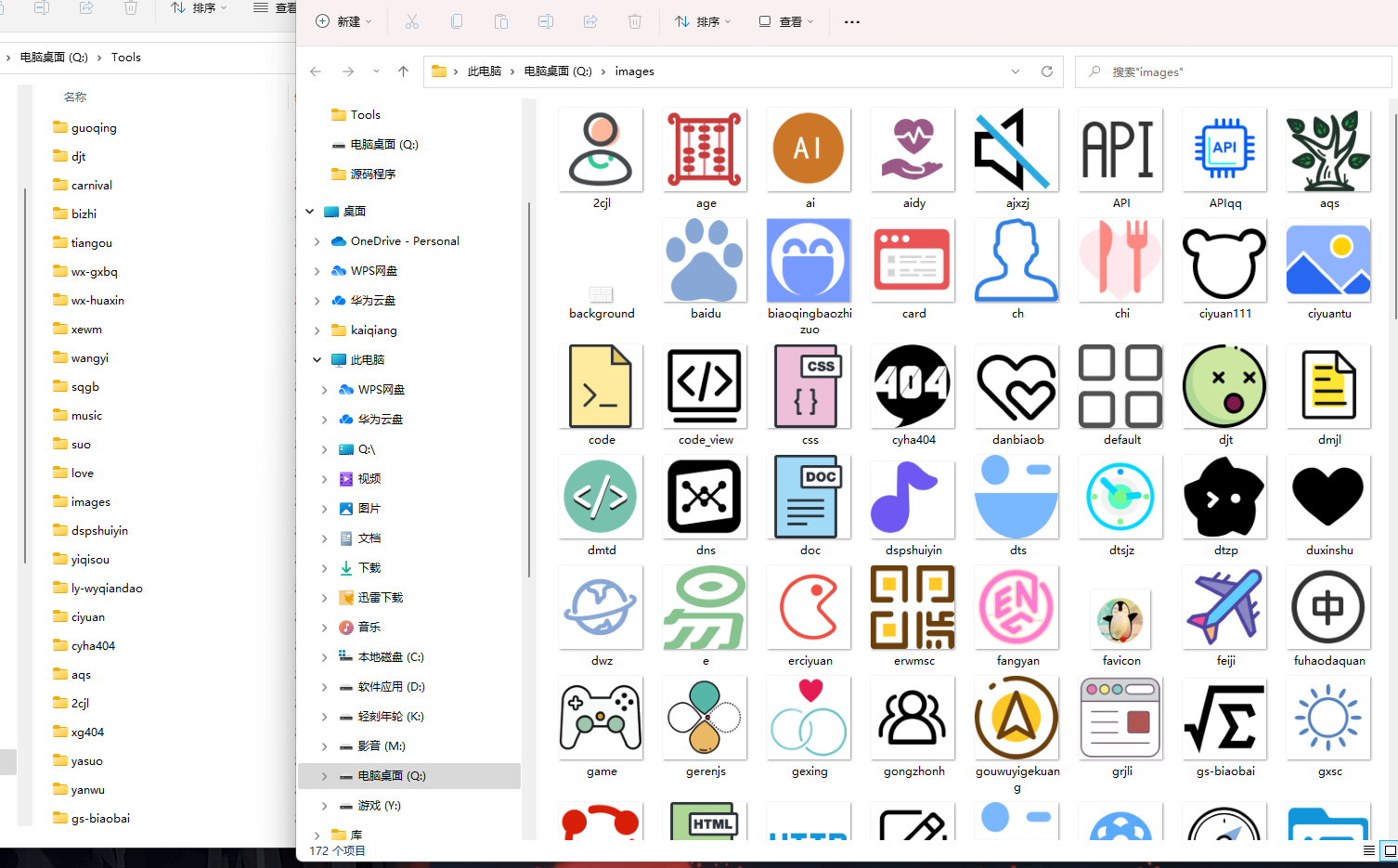This screenshot has height=868, width=1398.
Task: Copy files using the copy toolbar icon
Action: click(457, 20)
